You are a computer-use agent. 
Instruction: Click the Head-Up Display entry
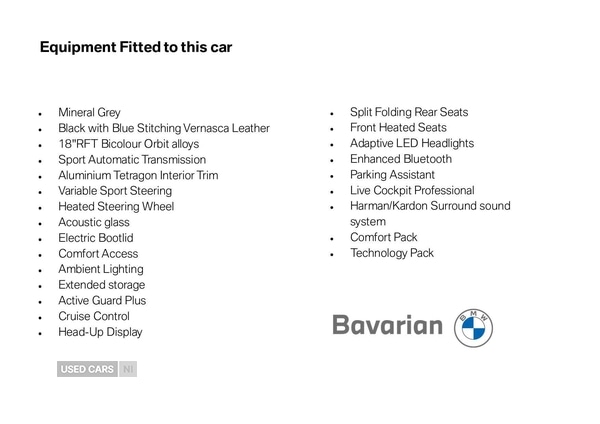point(100,332)
